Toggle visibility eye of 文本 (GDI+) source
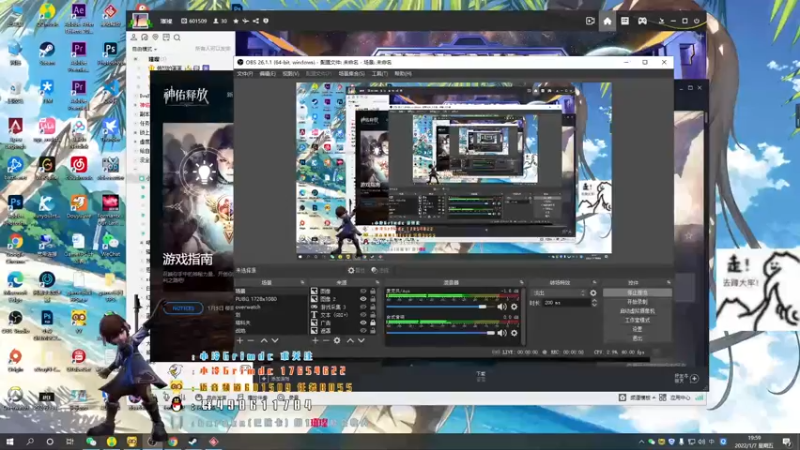Screen dimensions: 800x450 pyautogui.click(x=363, y=315)
